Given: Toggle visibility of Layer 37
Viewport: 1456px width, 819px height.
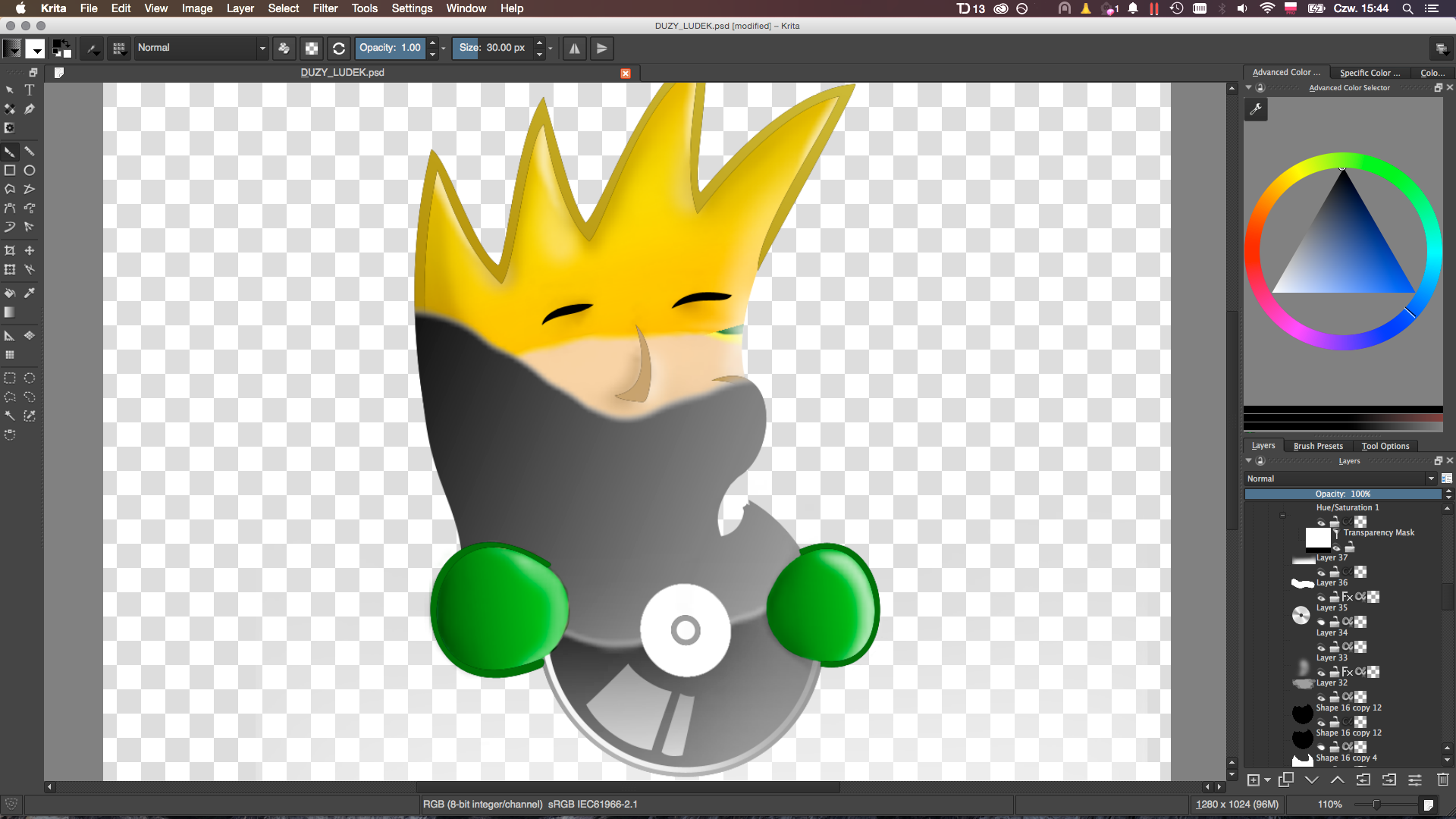Looking at the screenshot, I should point(1321,573).
